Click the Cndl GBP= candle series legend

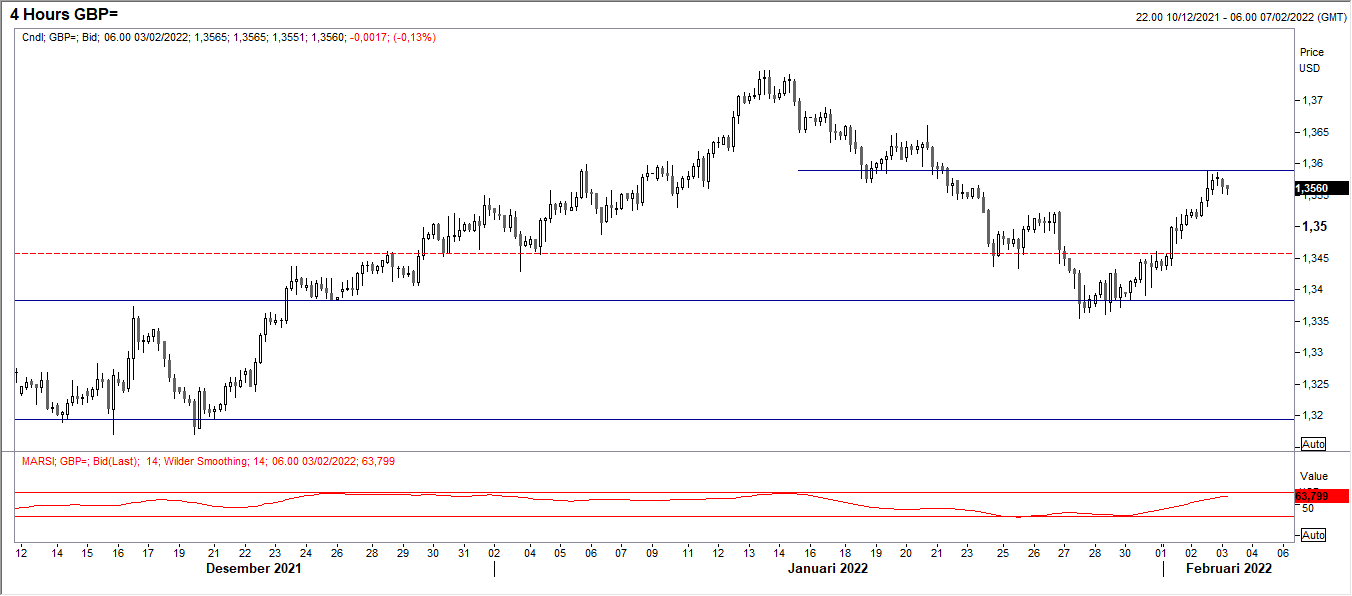pyautogui.click(x=228, y=37)
